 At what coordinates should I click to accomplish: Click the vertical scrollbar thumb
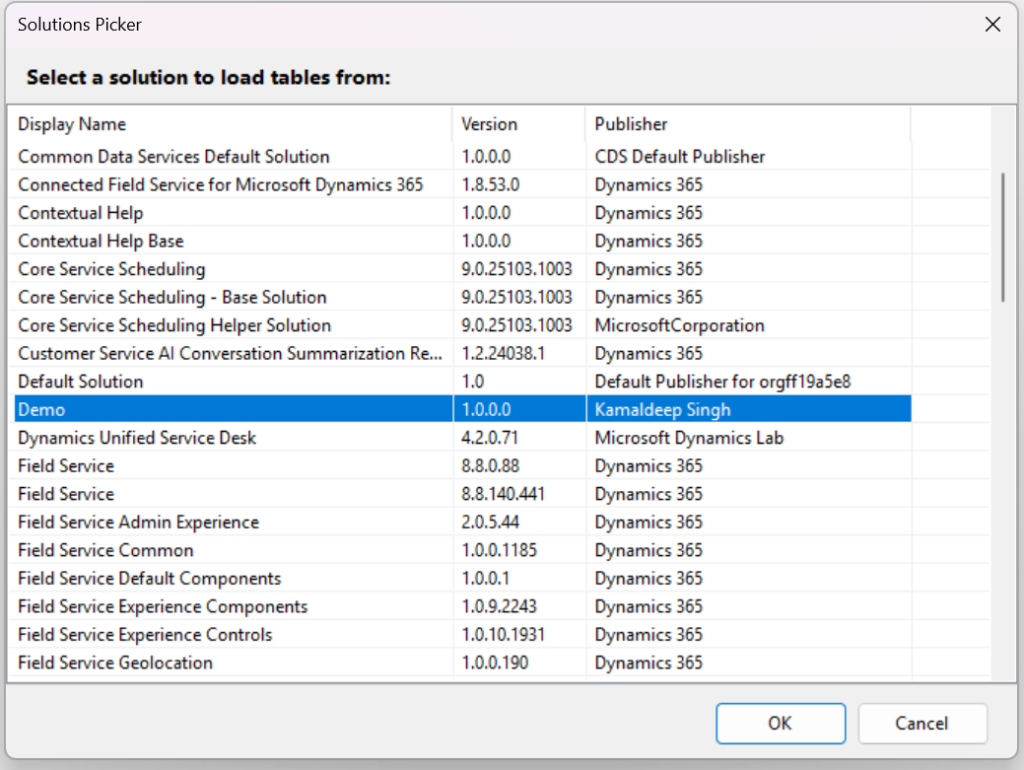(1002, 236)
